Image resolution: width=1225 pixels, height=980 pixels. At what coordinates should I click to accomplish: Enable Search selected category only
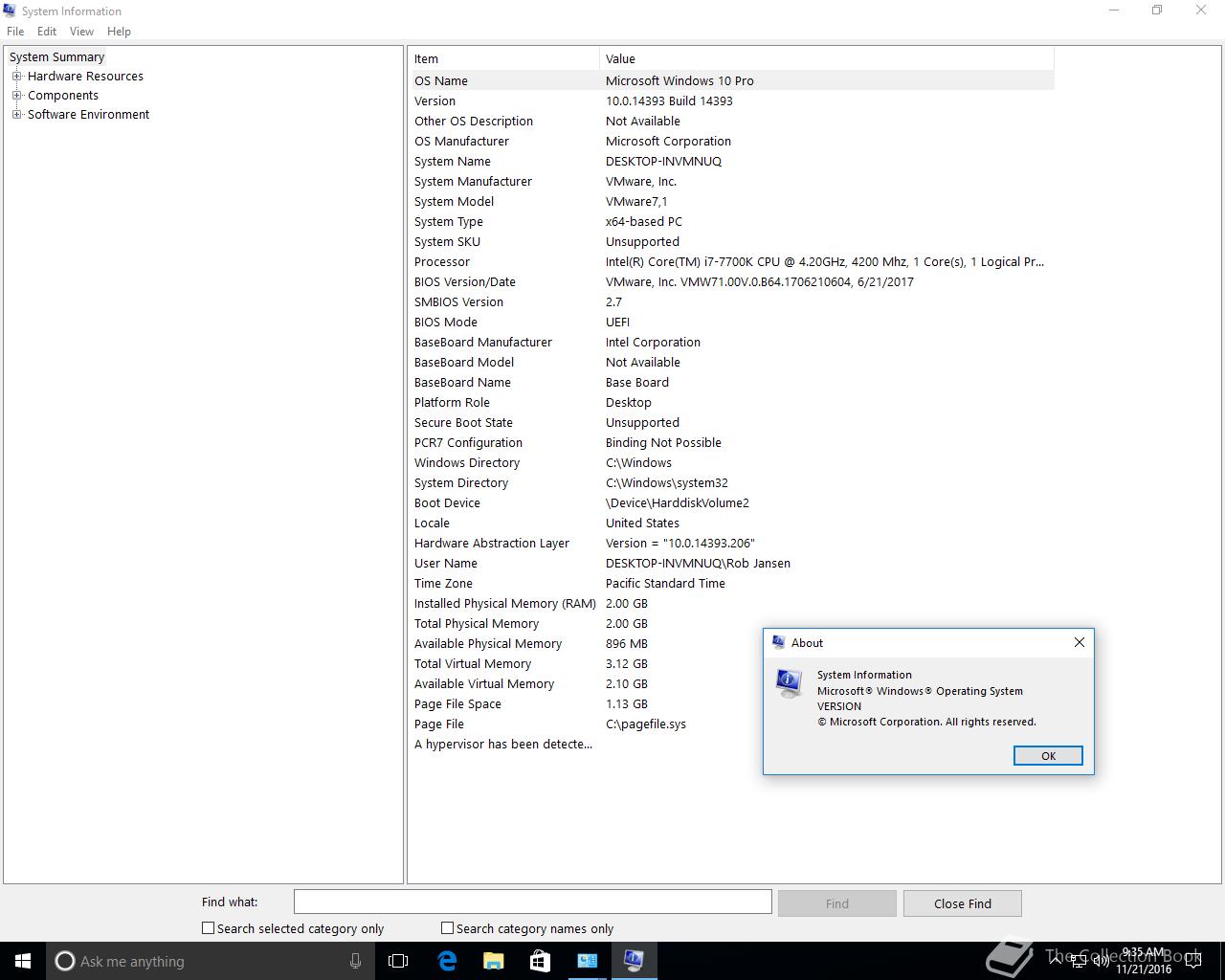pos(208,927)
